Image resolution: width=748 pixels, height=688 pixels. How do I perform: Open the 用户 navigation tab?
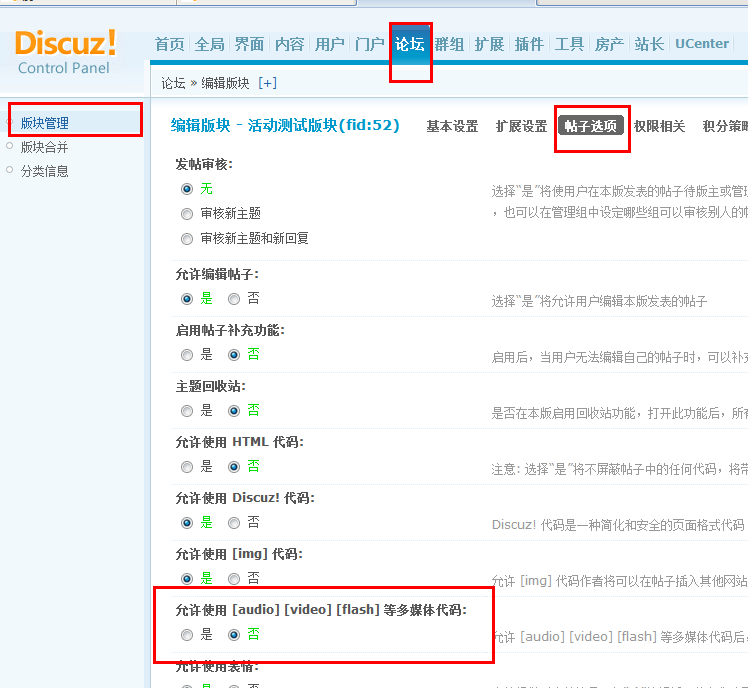(x=330, y=44)
